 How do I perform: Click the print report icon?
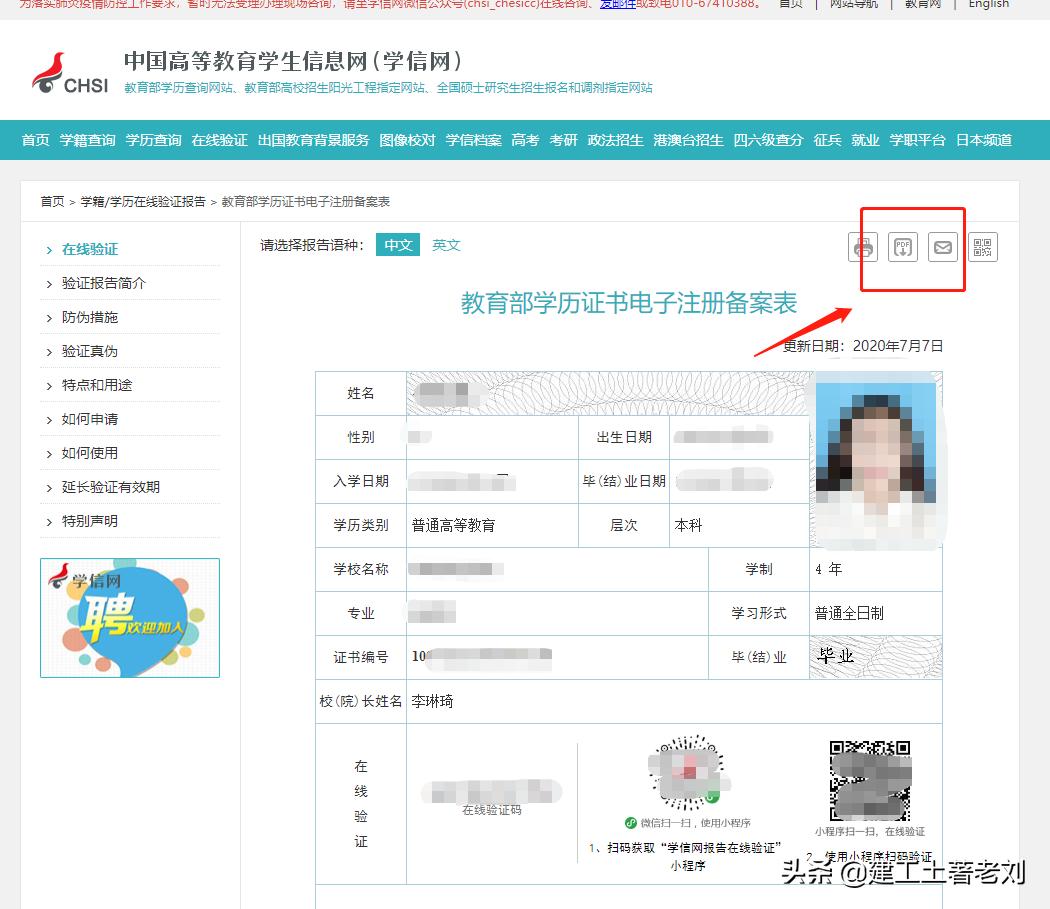click(x=862, y=247)
